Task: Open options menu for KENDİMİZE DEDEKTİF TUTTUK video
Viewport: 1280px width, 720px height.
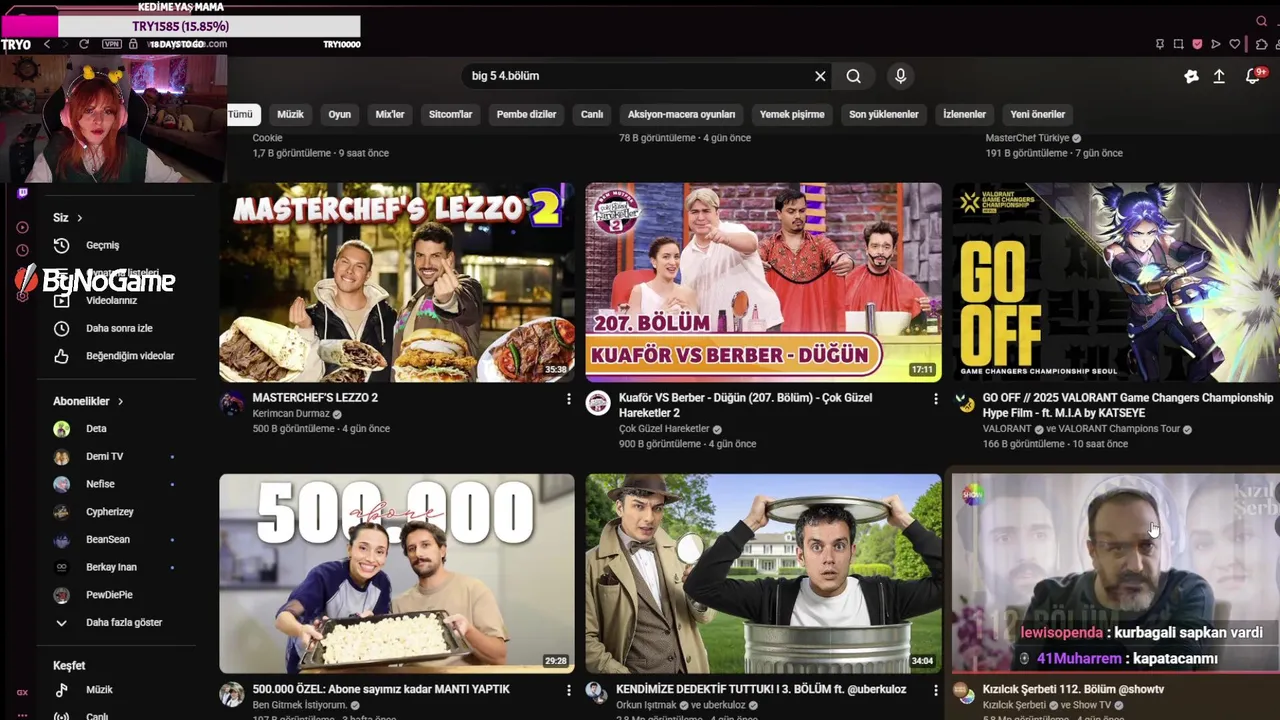Action: click(x=935, y=690)
